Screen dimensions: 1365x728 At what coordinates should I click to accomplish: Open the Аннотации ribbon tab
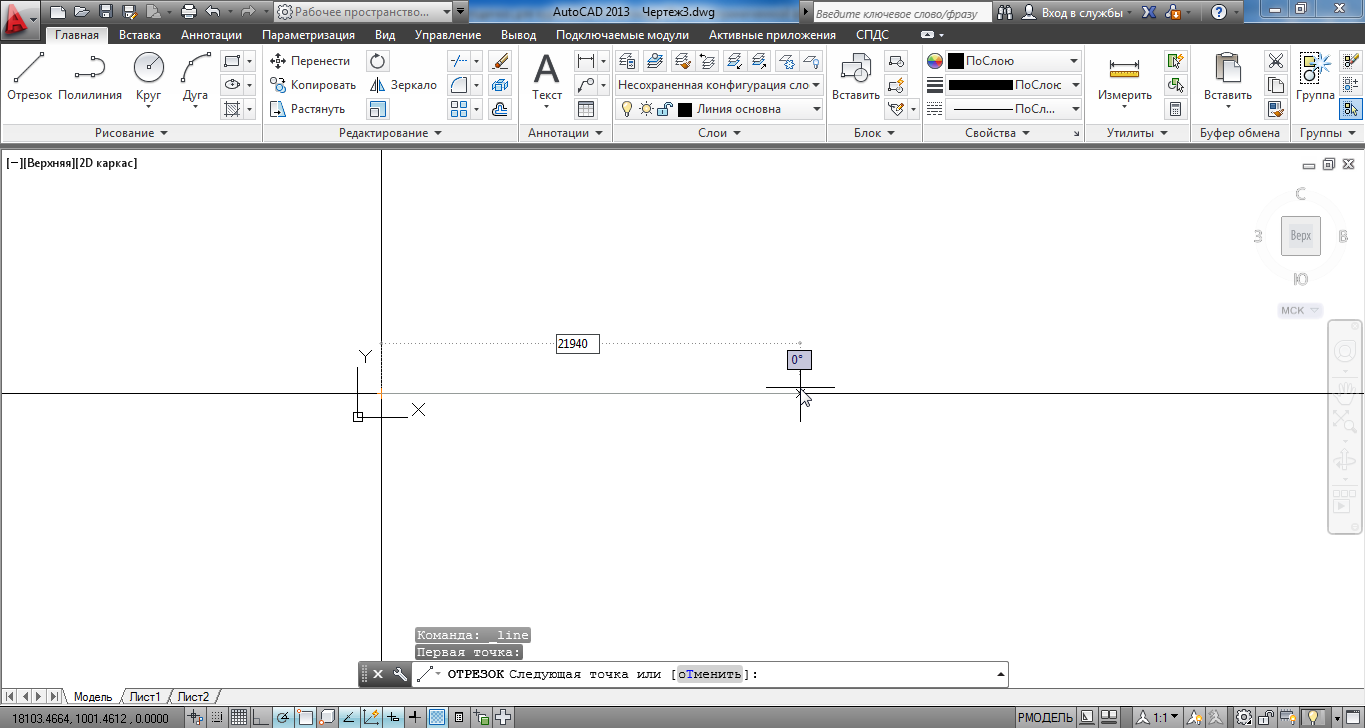211,35
